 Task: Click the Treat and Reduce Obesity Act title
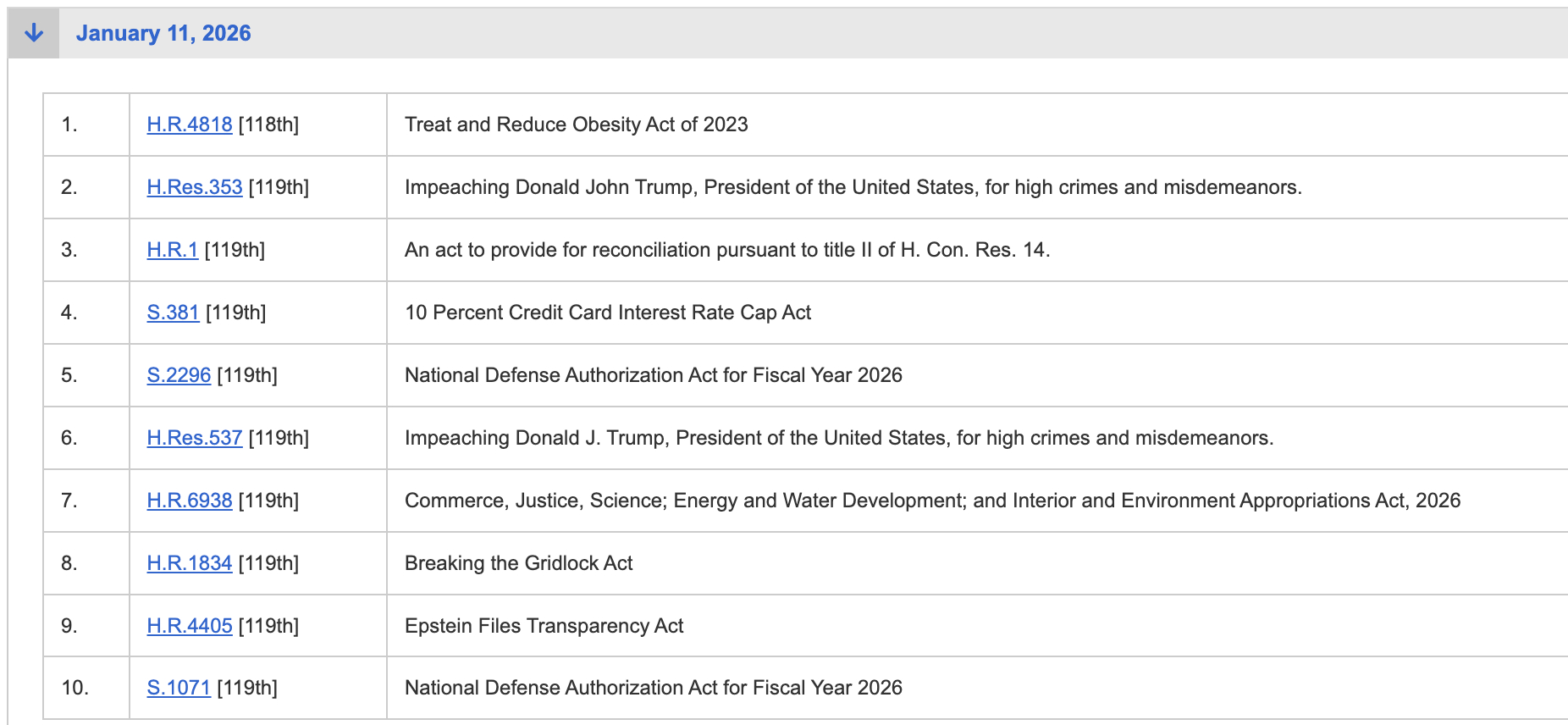(577, 125)
